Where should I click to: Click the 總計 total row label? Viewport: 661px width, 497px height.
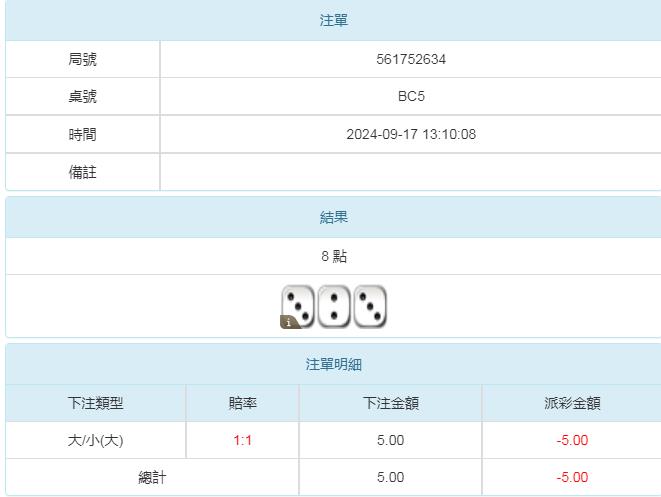[152, 477]
